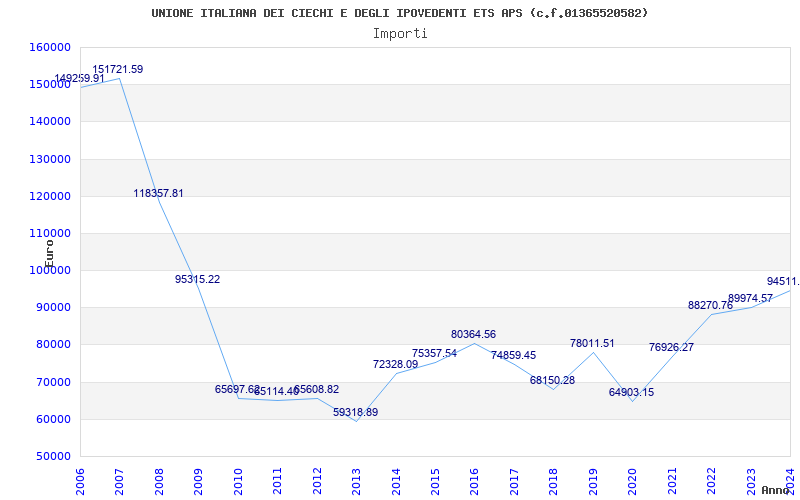The height and width of the screenshot is (500, 800).
Task: Click the x-axis year 2016
Action: tap(474, 481)
